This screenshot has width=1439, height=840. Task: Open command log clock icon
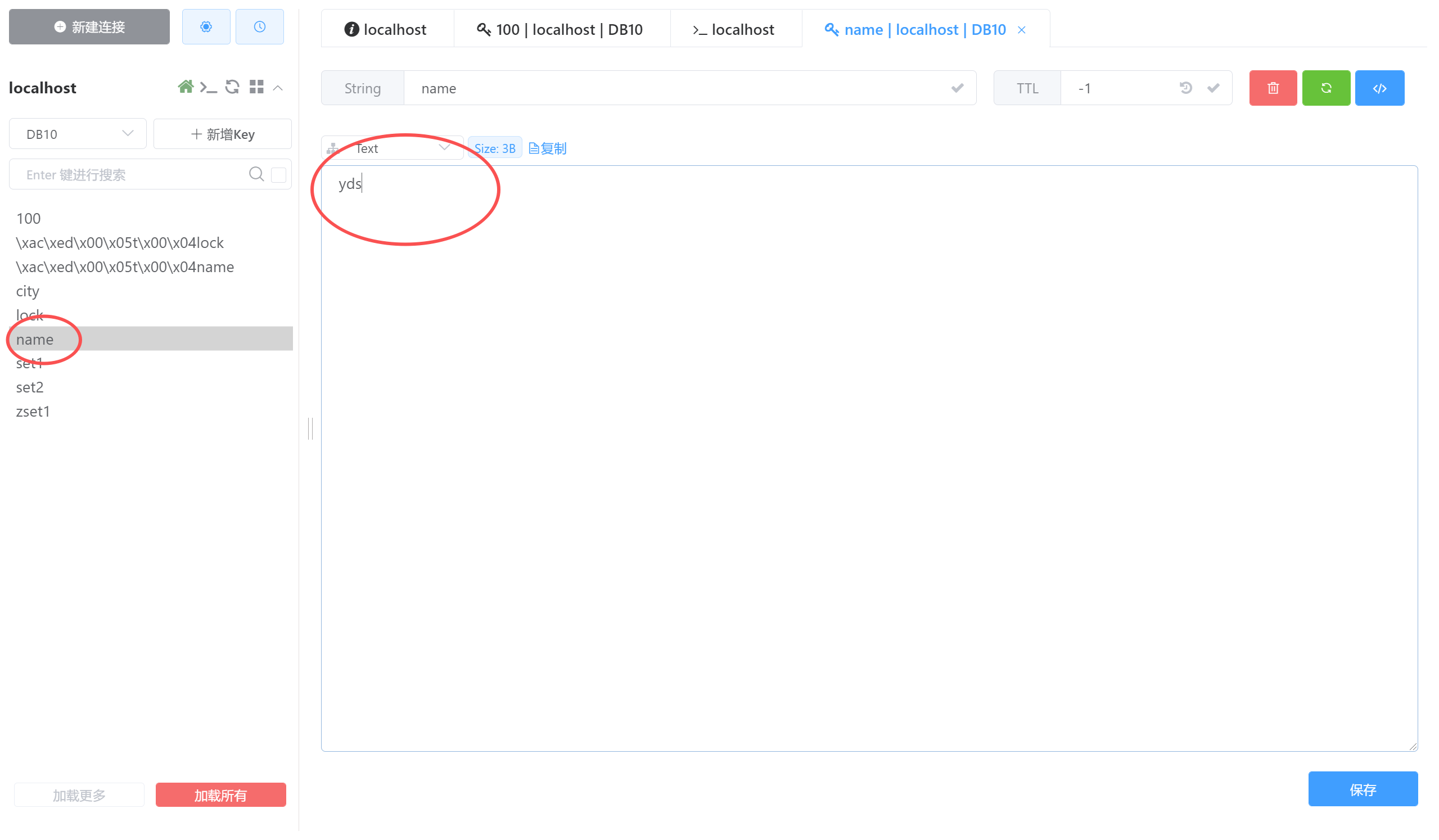tap(260, 27)
